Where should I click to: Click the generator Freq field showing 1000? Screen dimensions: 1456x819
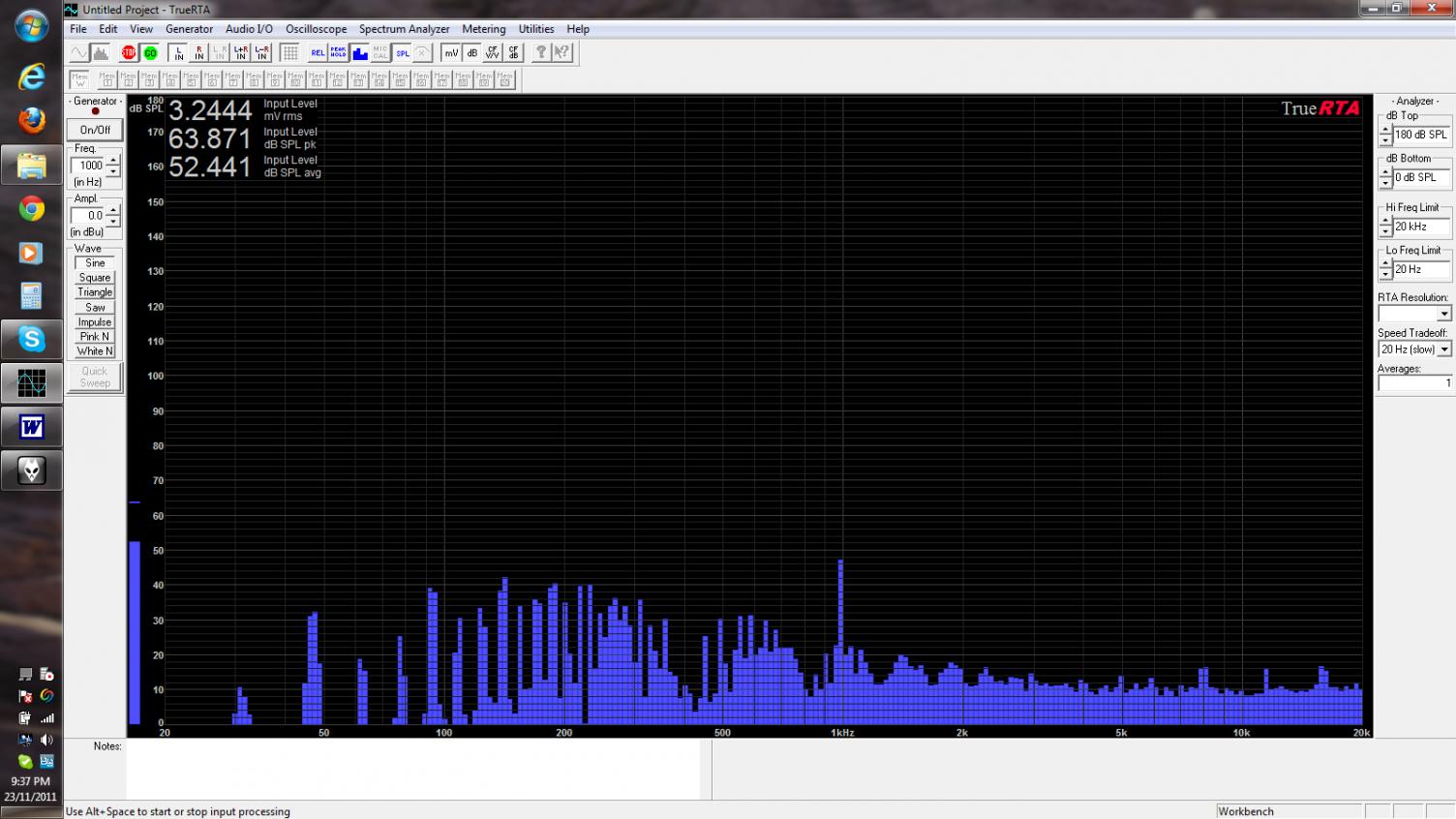[x=88, y=166]
